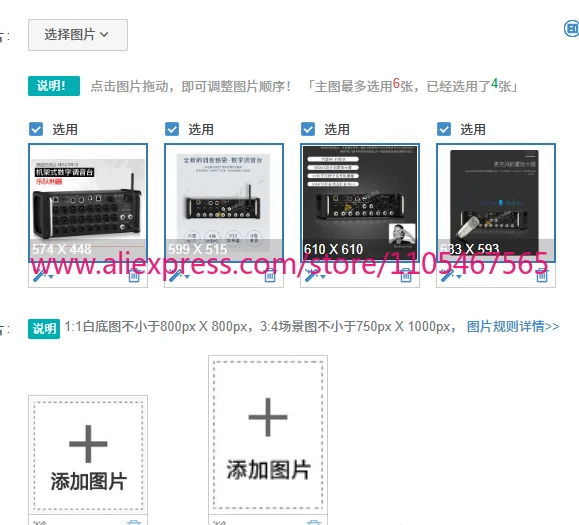This screenshot has width=579, height=525.
Task: Select the 633 X 593 microphone thumbnail
Action: pos(496,203)
